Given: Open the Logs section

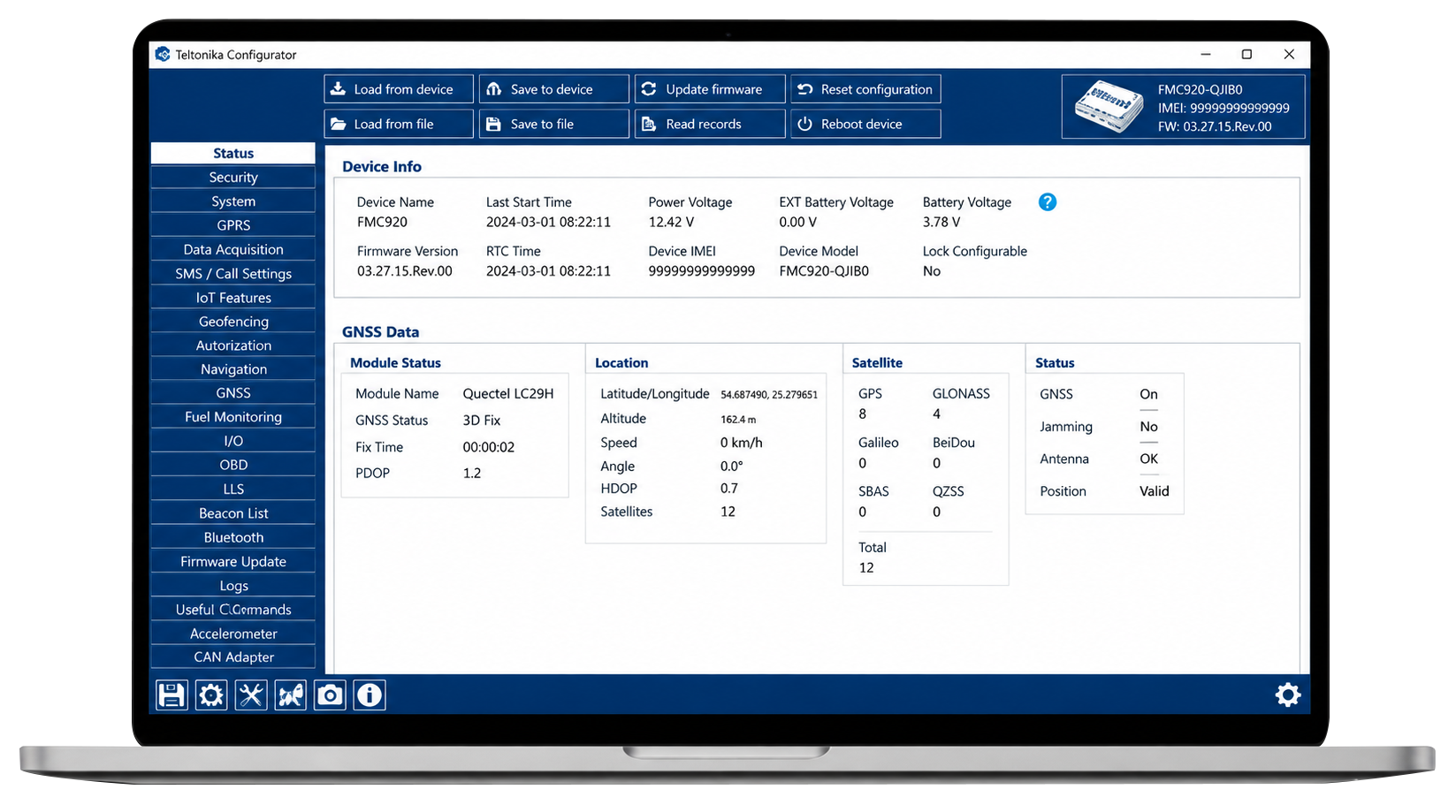Looking at the screenshot, I should 233,586.
